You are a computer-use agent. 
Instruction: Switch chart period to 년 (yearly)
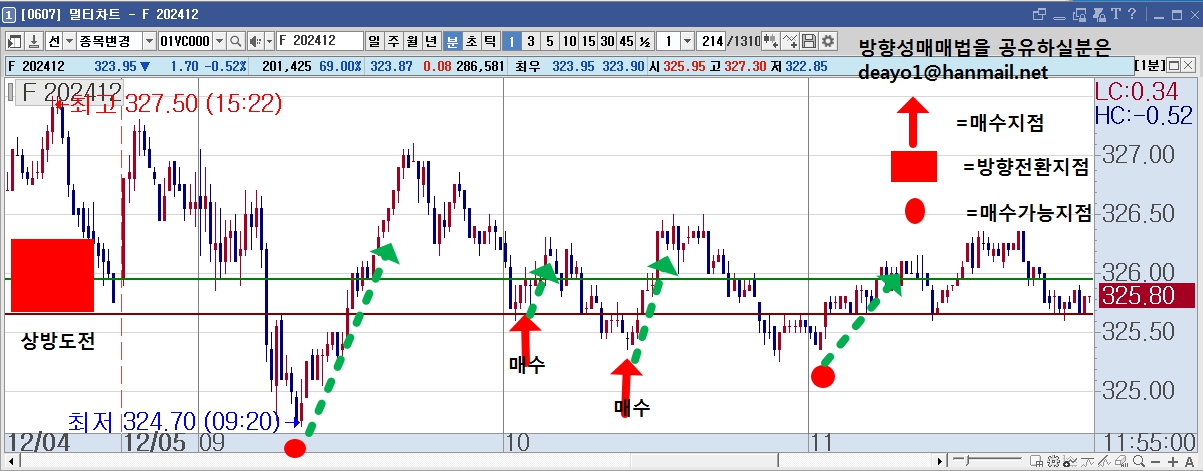coord(430,41)
